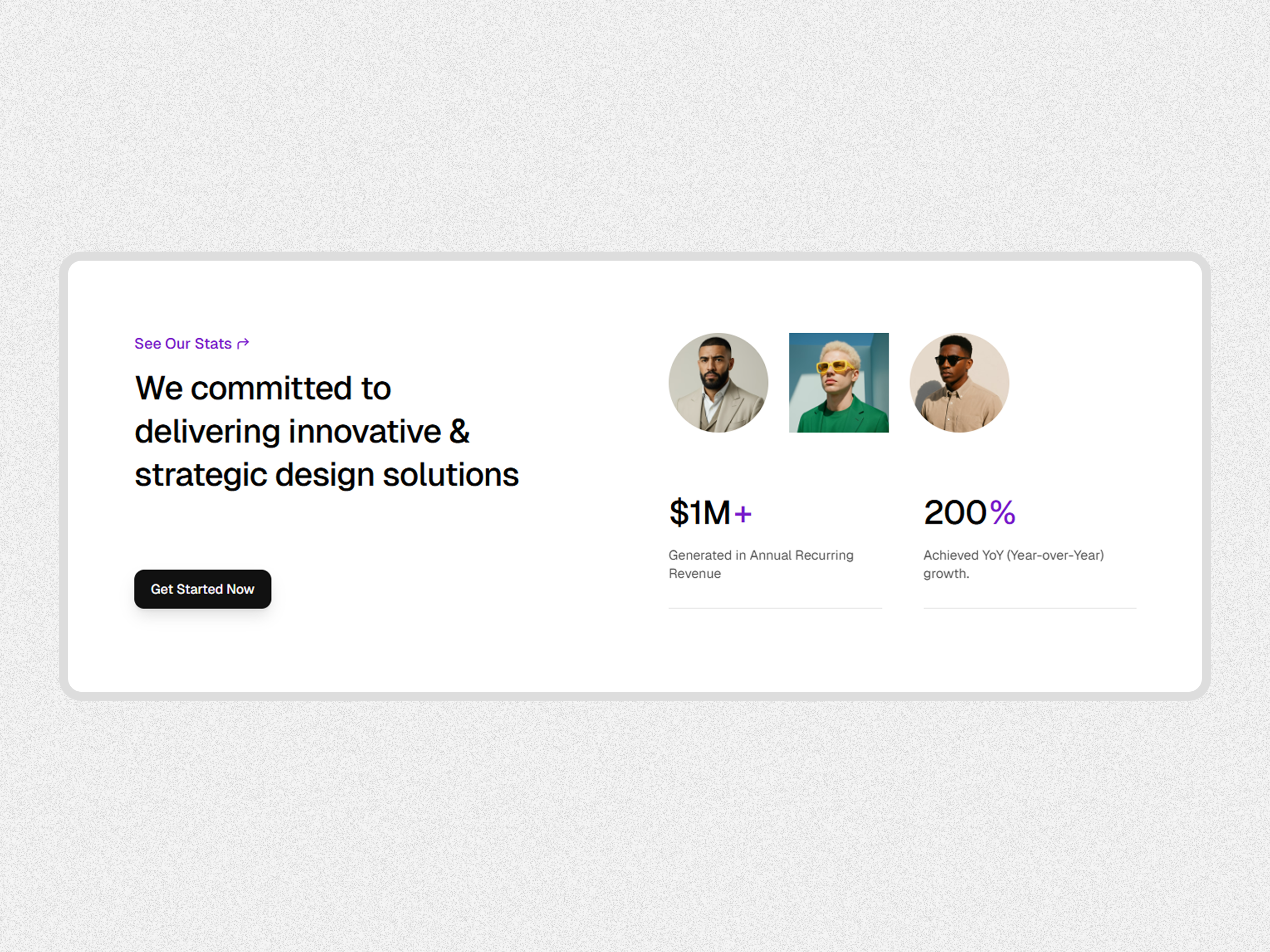Click the word "Revenue" below $1M+

pyautogui.click(x=695, y=574)
